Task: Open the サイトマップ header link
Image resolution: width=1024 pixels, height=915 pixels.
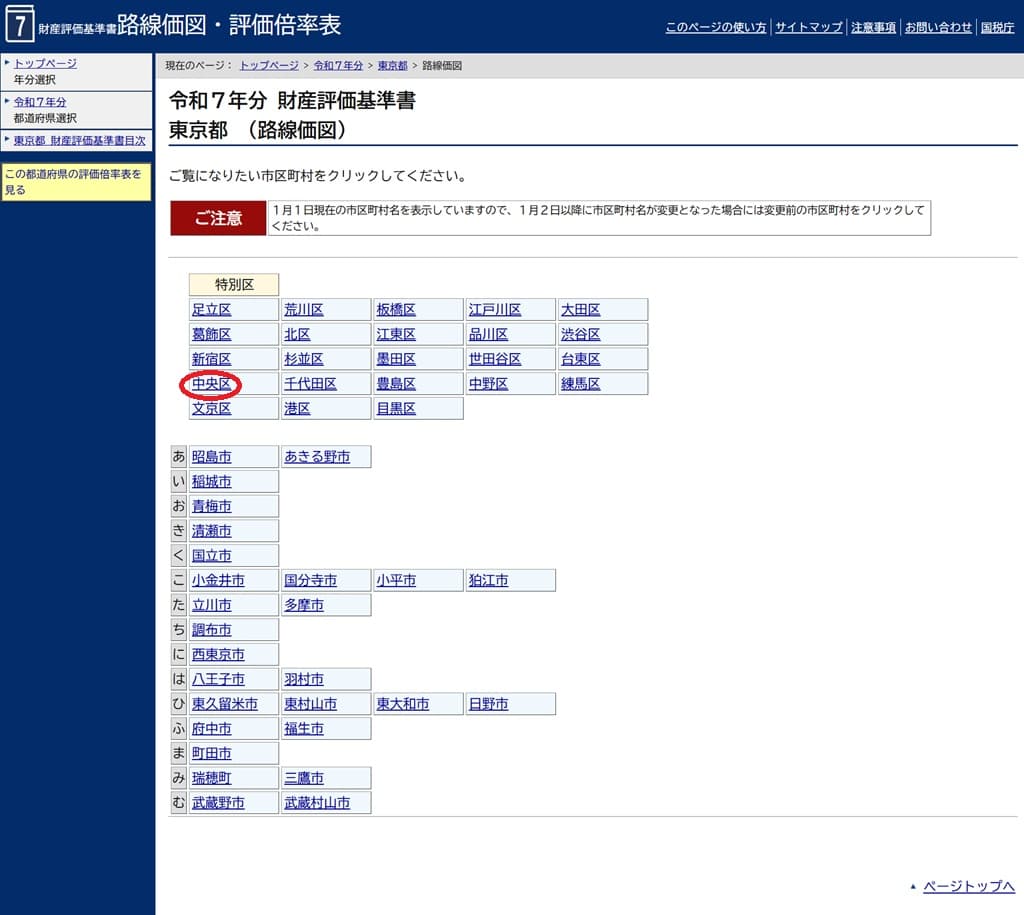Action: point(808,27)
